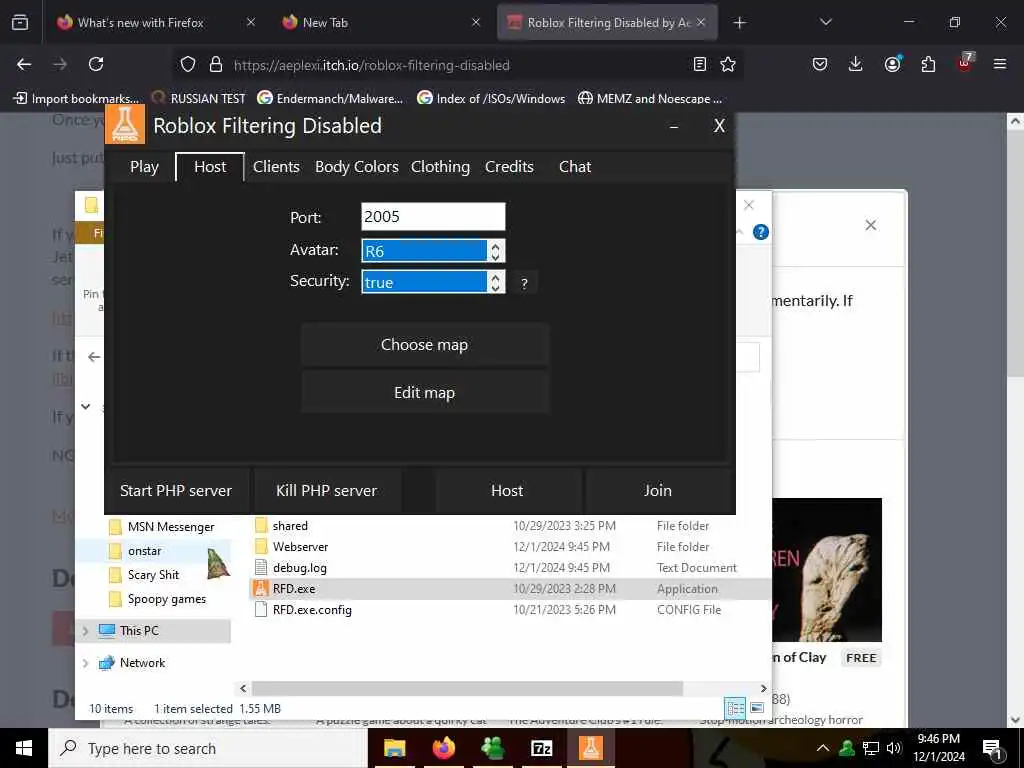Open Firefox extensions puzzle icon

(928, 64)
